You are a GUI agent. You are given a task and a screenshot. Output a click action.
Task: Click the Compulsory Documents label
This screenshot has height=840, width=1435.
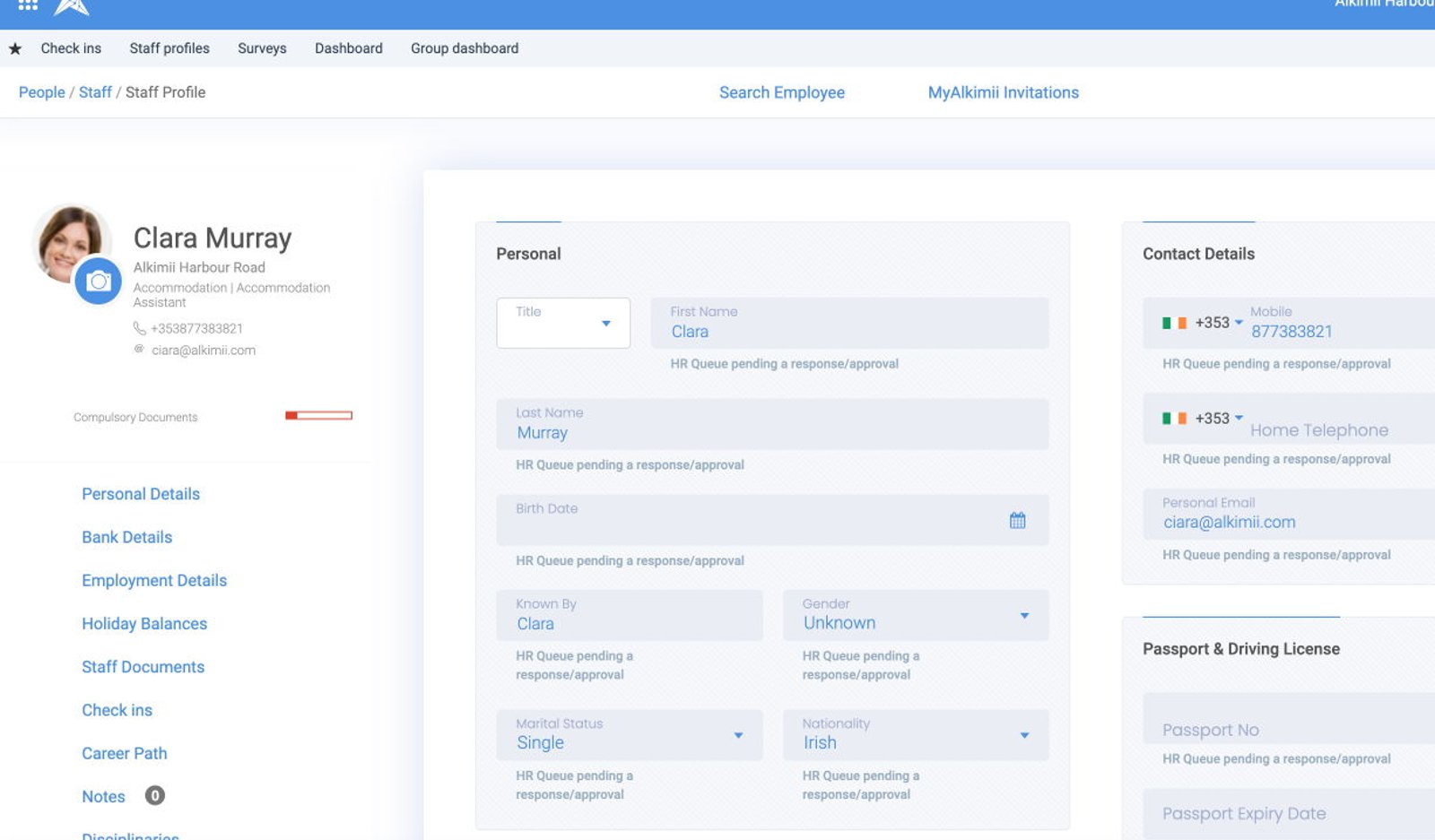click(x=135, y=417)
